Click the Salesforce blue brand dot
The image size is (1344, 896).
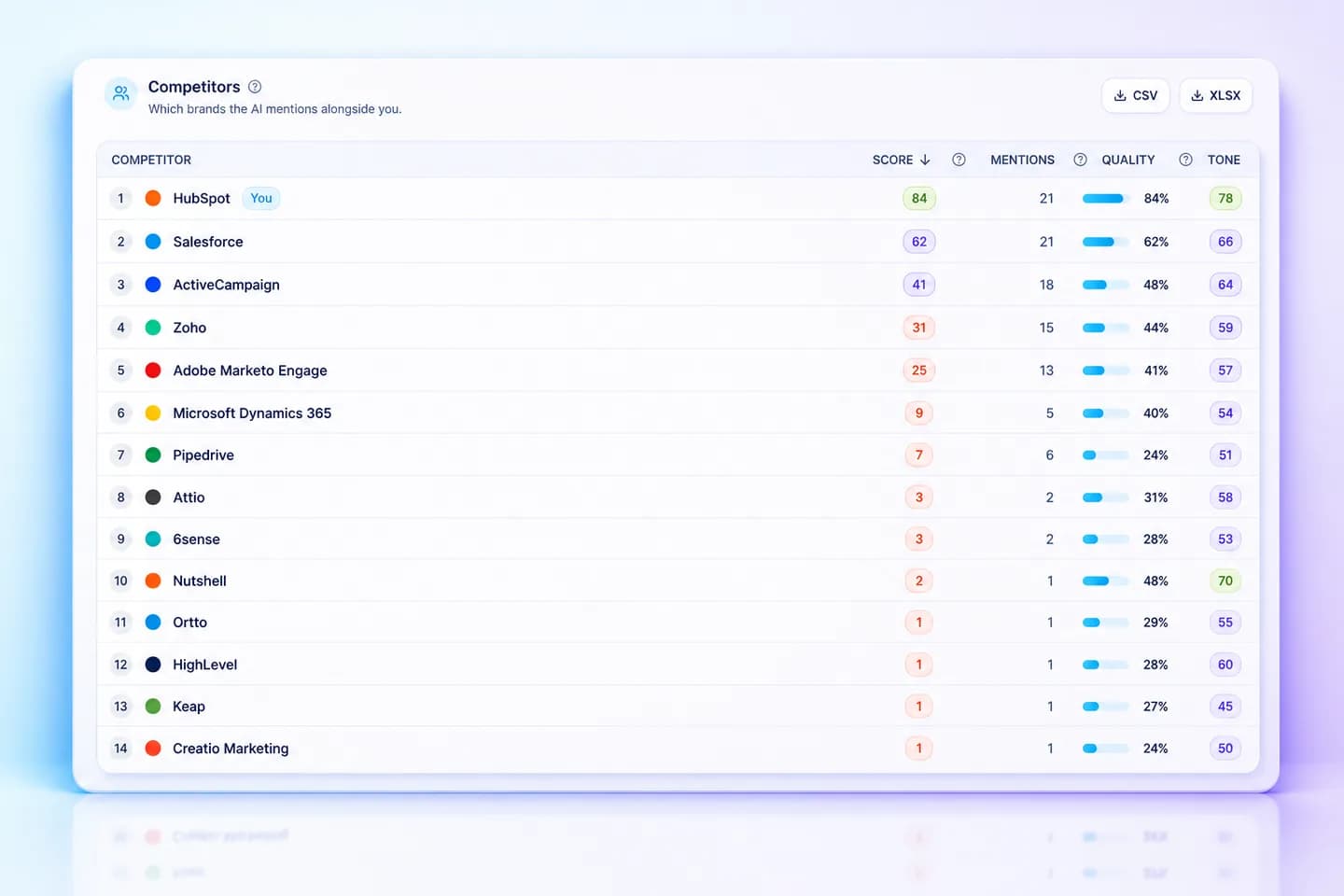tap(153, 242)
